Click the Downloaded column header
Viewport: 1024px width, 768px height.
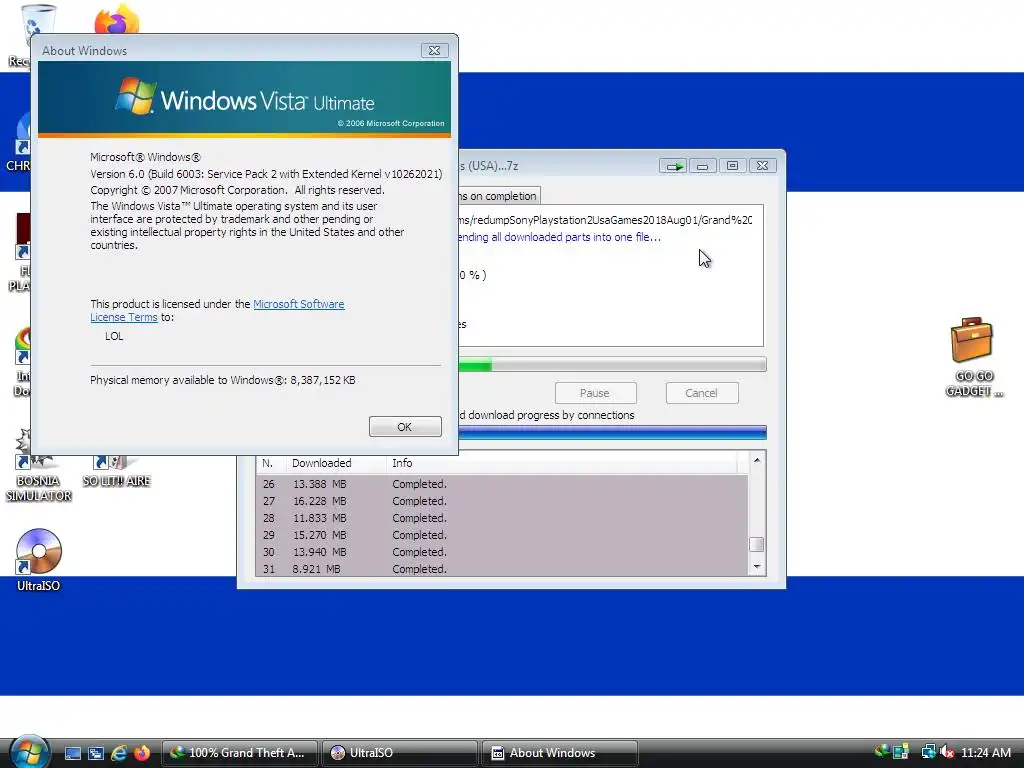(336, 463)
